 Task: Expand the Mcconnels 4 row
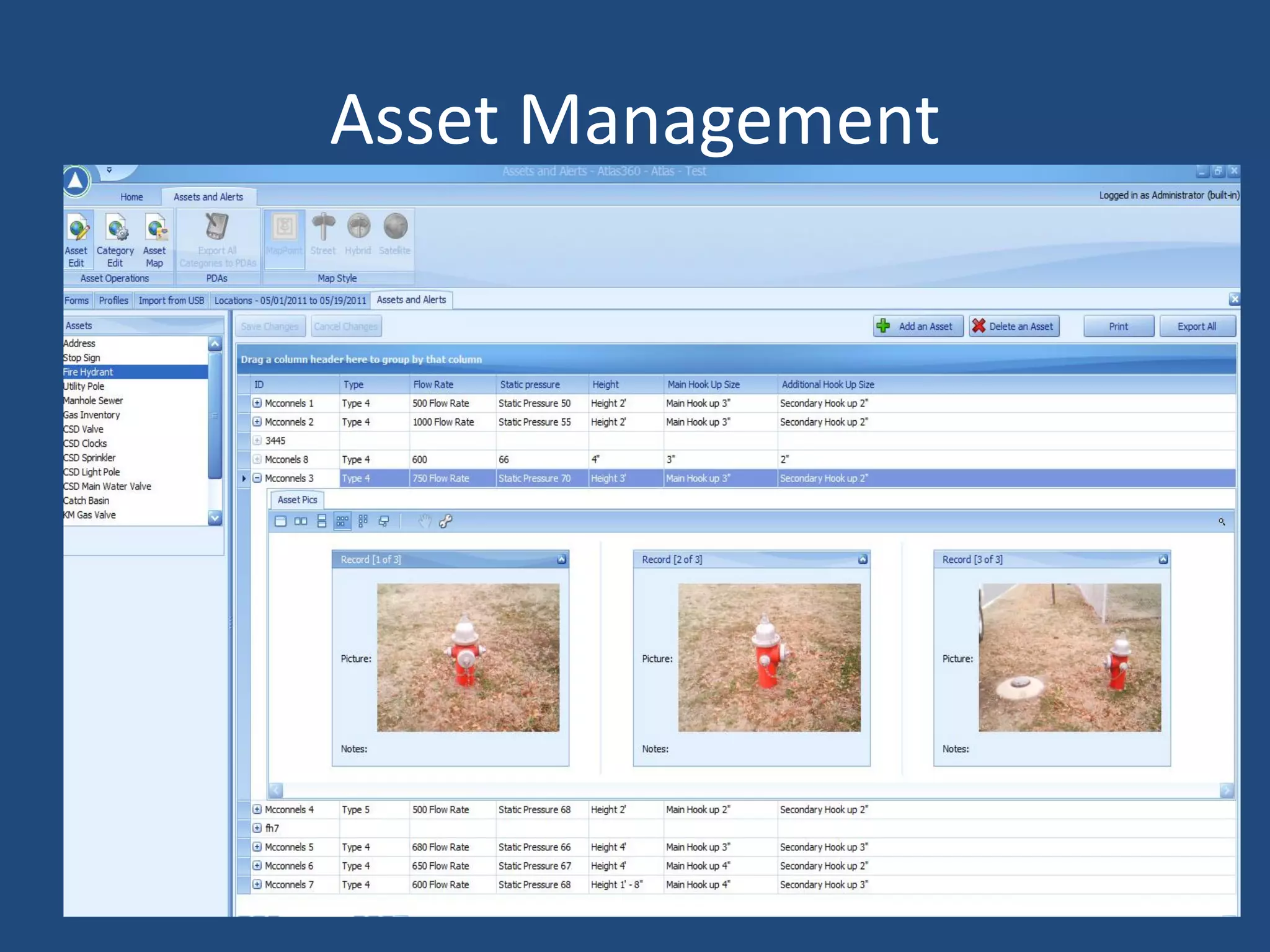(257, 809)
